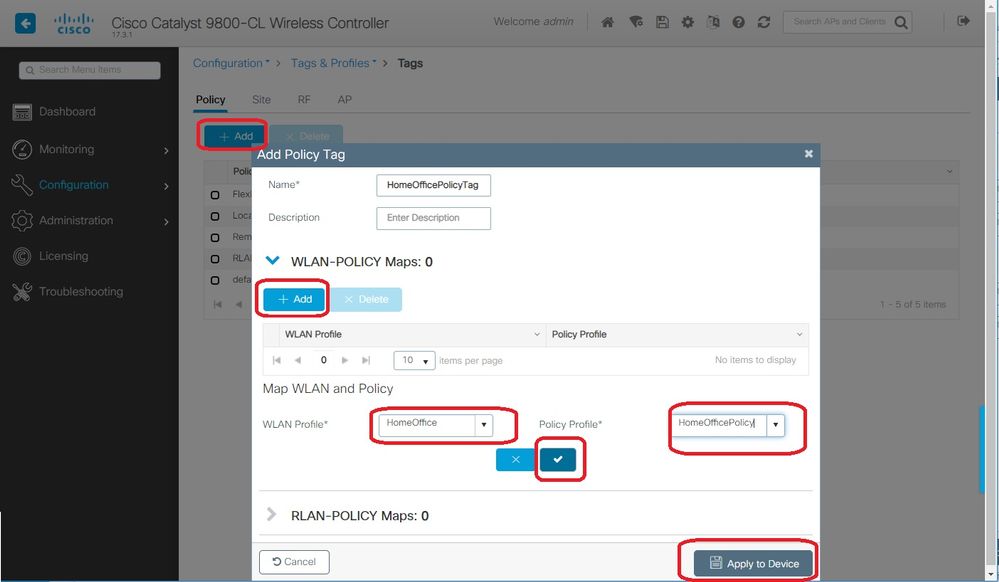Click Search APs and Clients field
The width and height of the screenshot is (999, 582).
pos(839,22)
